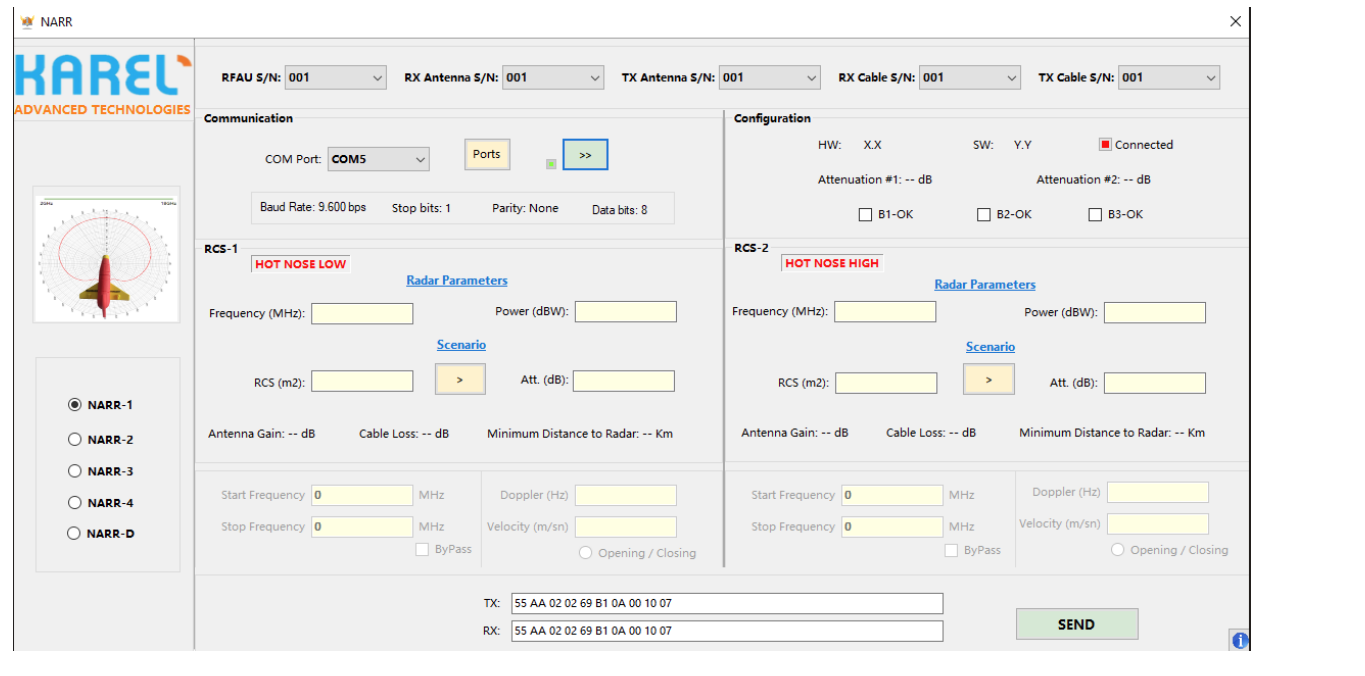Viewport: 1365px width, 676px height.
Task: Click the antenna radiation pattern thumbnail
Action: [x=106, y=255]
